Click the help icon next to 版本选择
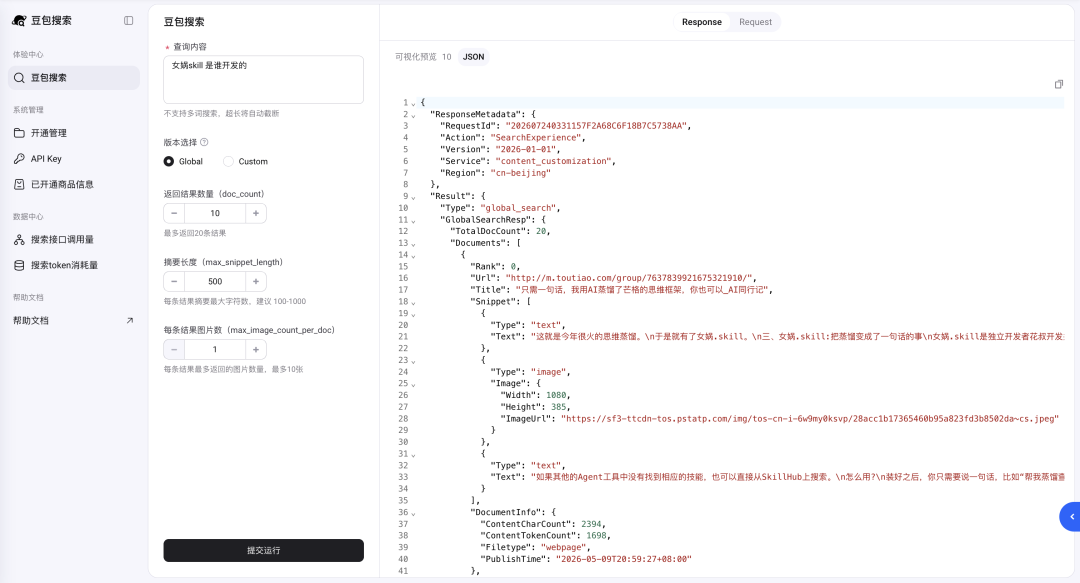This screenshot has height=583, width=1080. click(x=204, y=142)
